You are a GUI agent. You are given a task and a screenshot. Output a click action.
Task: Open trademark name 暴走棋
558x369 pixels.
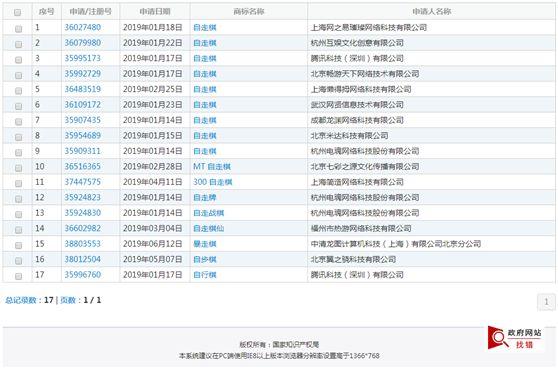pos(205,244)
